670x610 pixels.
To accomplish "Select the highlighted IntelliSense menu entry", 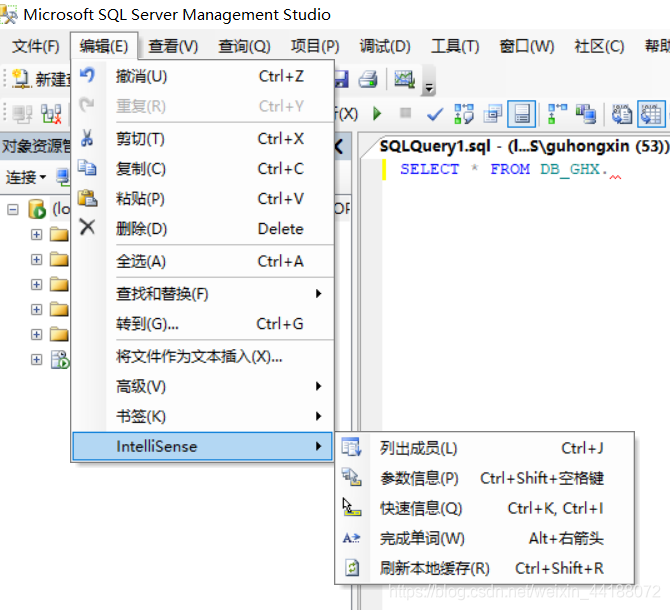I will [203, 446].
